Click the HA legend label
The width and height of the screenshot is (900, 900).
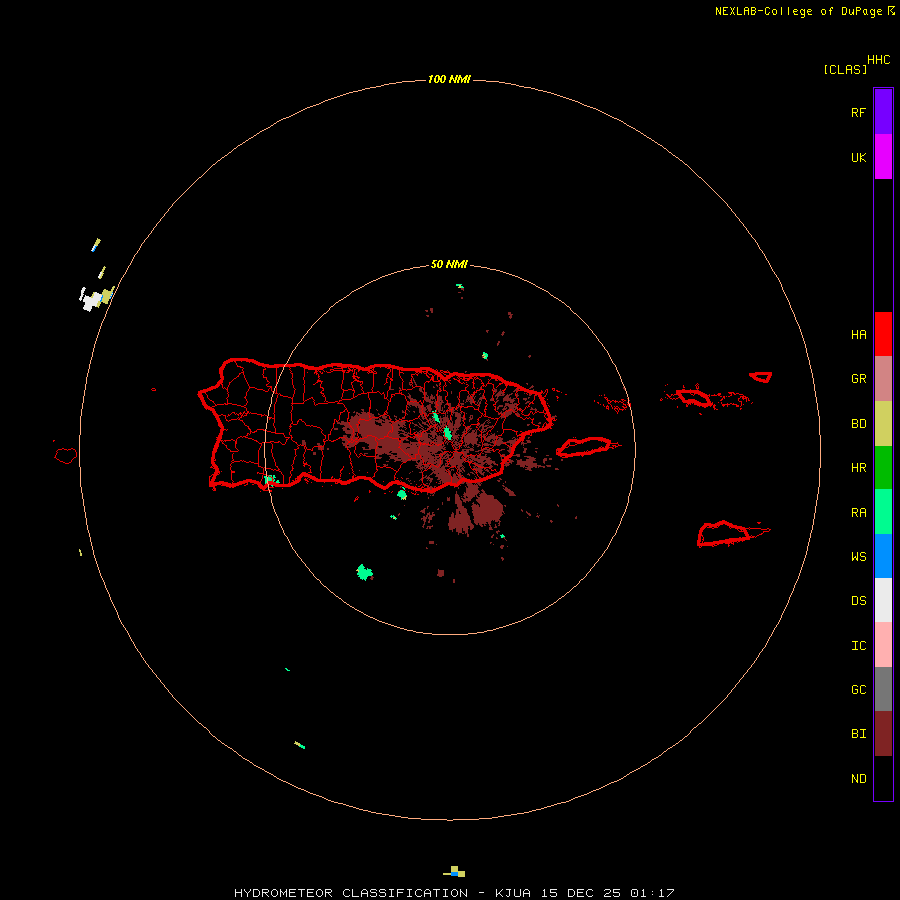[858, 335]
